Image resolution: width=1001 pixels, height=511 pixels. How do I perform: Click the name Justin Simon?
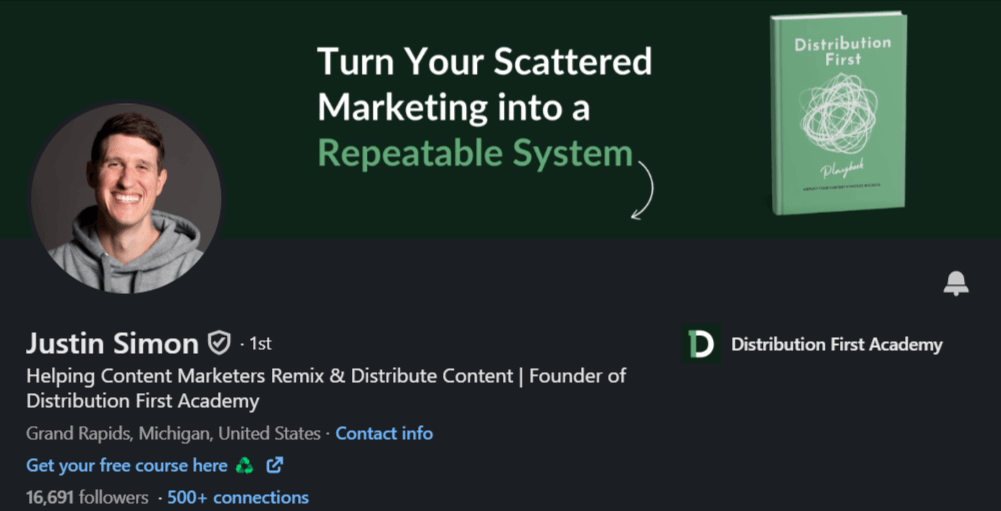(112, 344)
